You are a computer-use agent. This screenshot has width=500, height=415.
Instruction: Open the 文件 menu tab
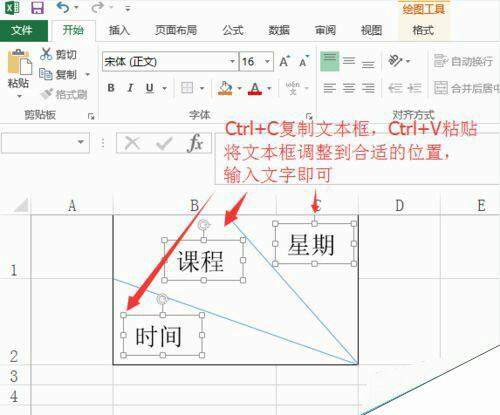click(22, 30)
